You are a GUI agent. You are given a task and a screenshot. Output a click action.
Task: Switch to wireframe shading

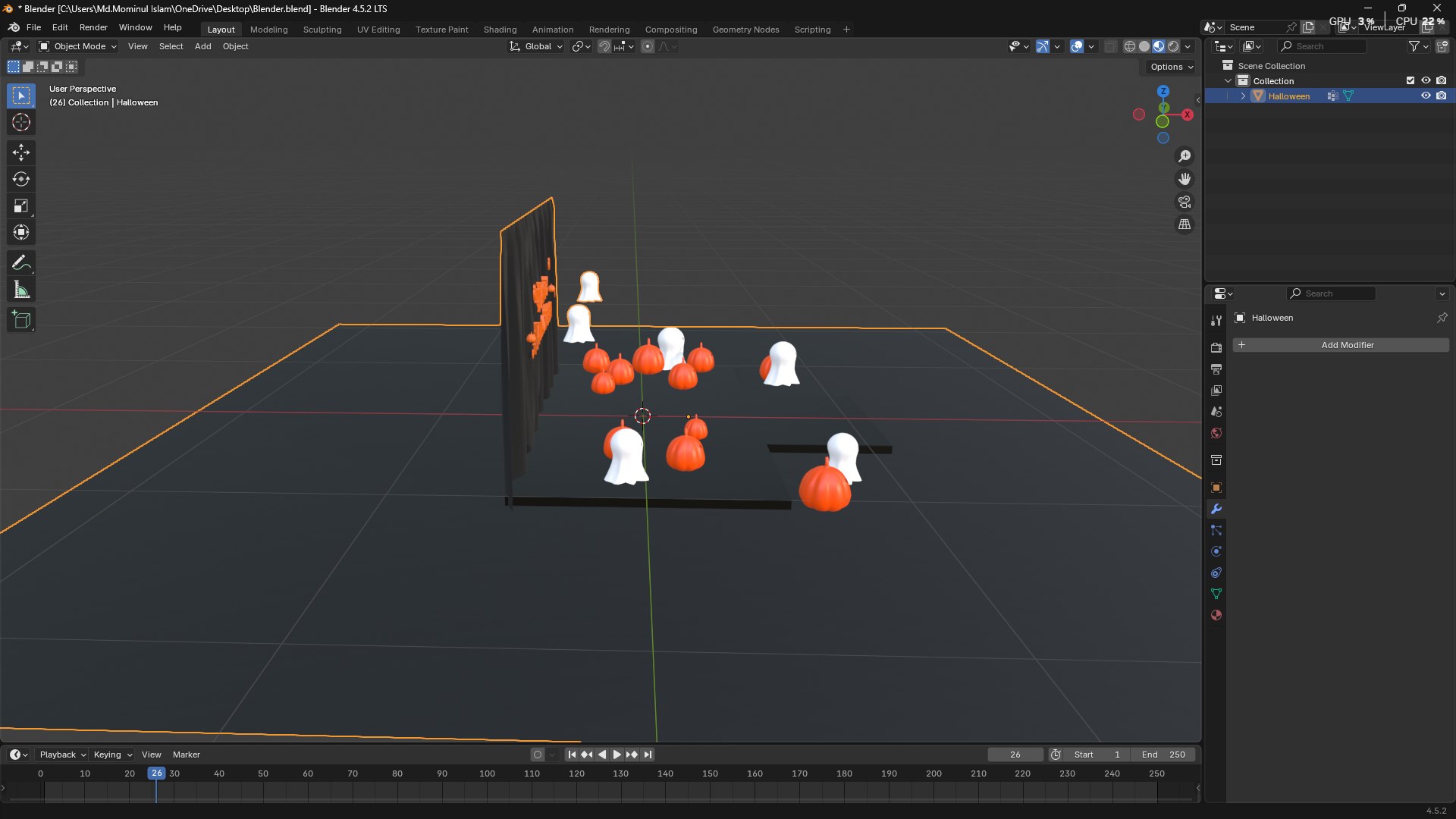pyautogui.click(x=1130, y=46)
